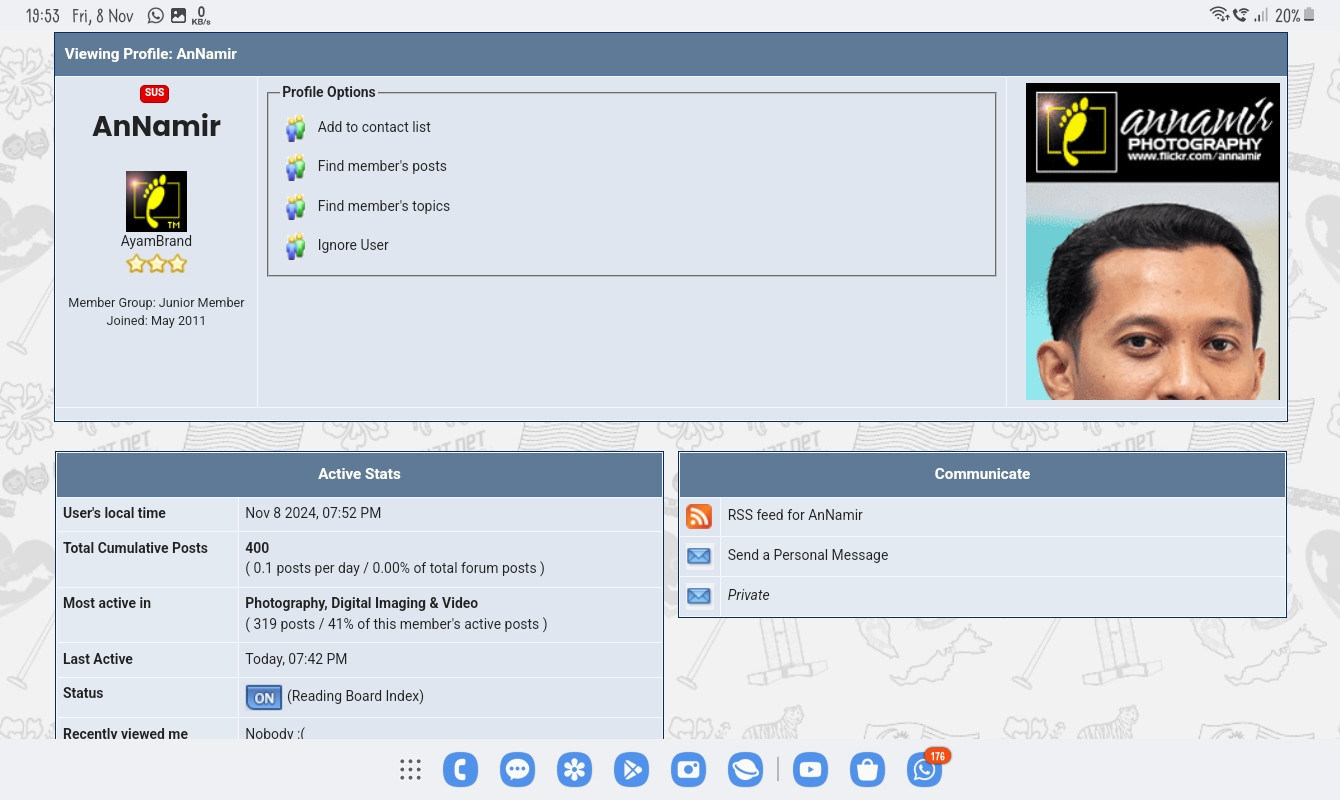Screen dimensions: 1340x800
Task: Click the icon beside Find member's topics
Action: click(x=295, y=207)
